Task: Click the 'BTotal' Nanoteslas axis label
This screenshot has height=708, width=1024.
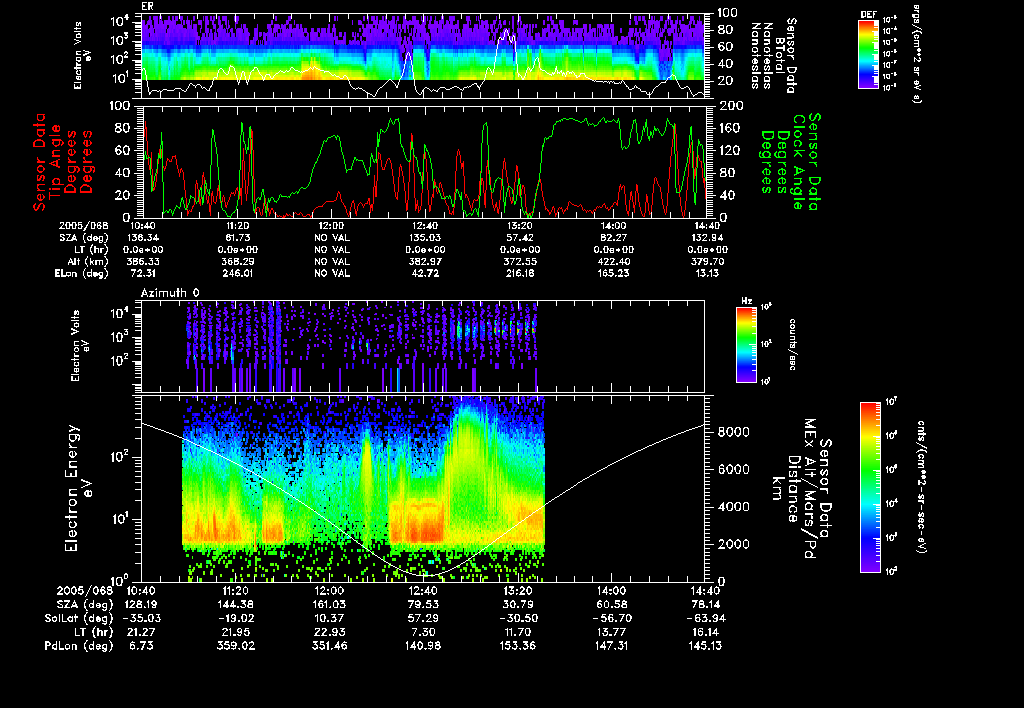Action: point(779,54)
